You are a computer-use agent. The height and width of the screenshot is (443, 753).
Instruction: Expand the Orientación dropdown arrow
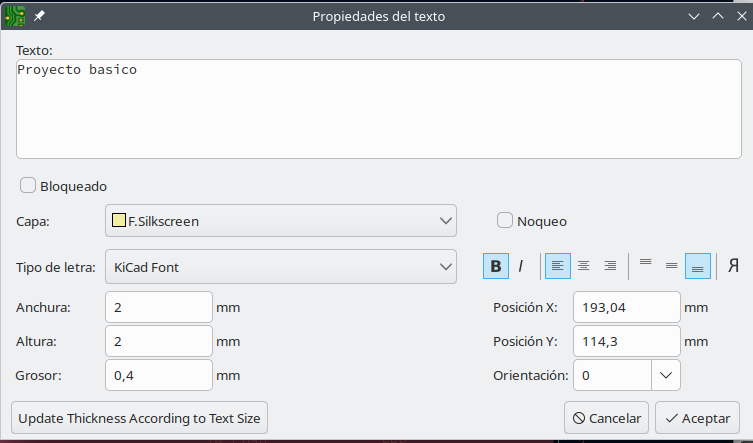coord(666,375)
